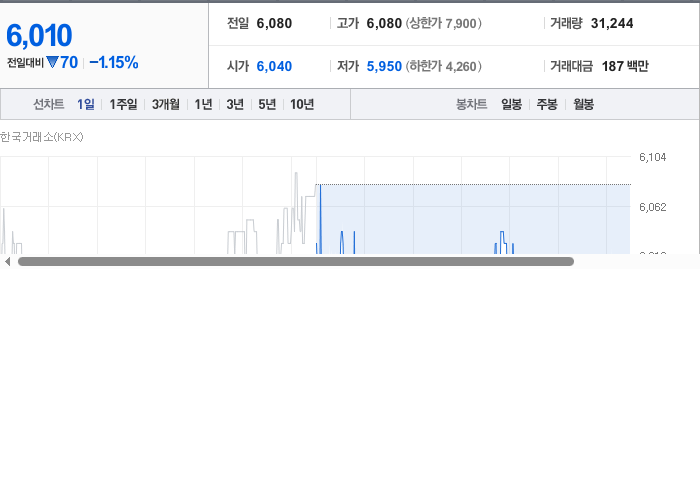Viewport: 700px width, 490px height.
Task: Click the 선차트 label
Action: click(x=49, y=104)
